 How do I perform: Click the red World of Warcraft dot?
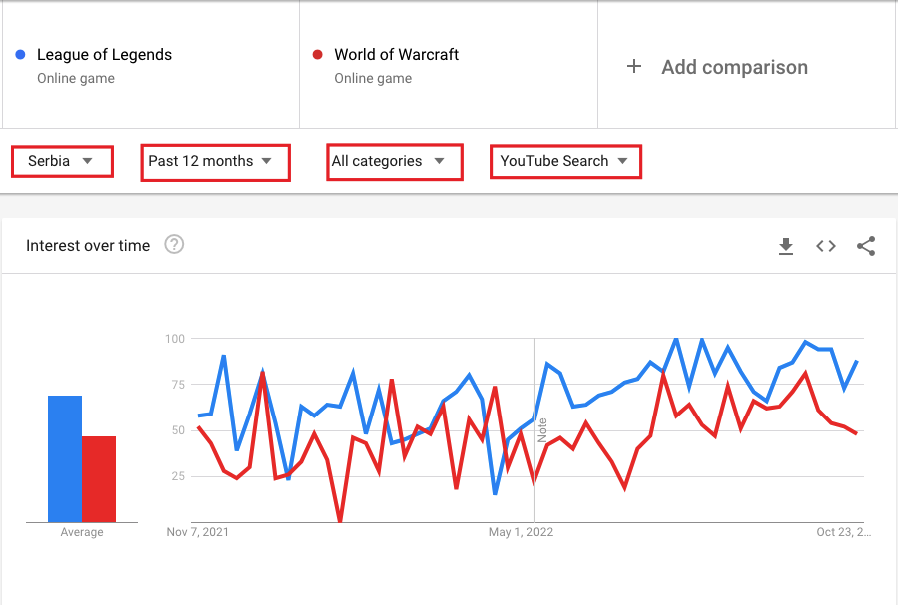coord(317,54)
